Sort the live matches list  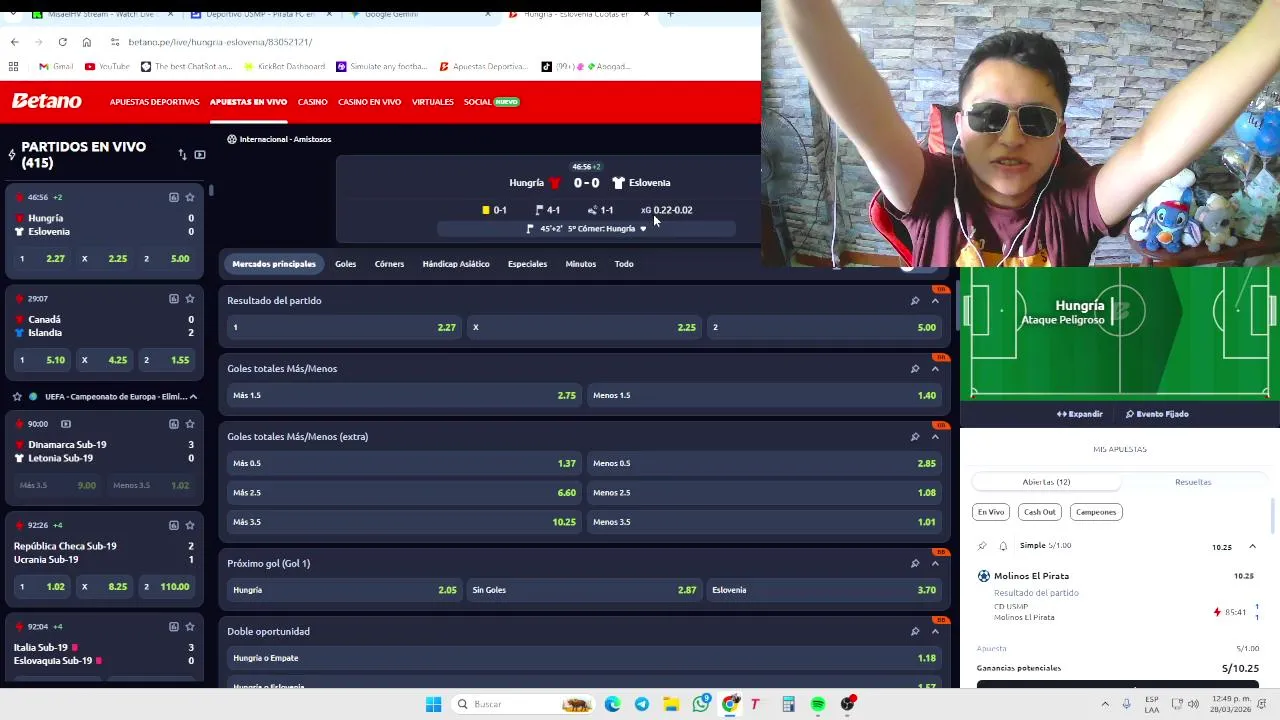(182, 154)
